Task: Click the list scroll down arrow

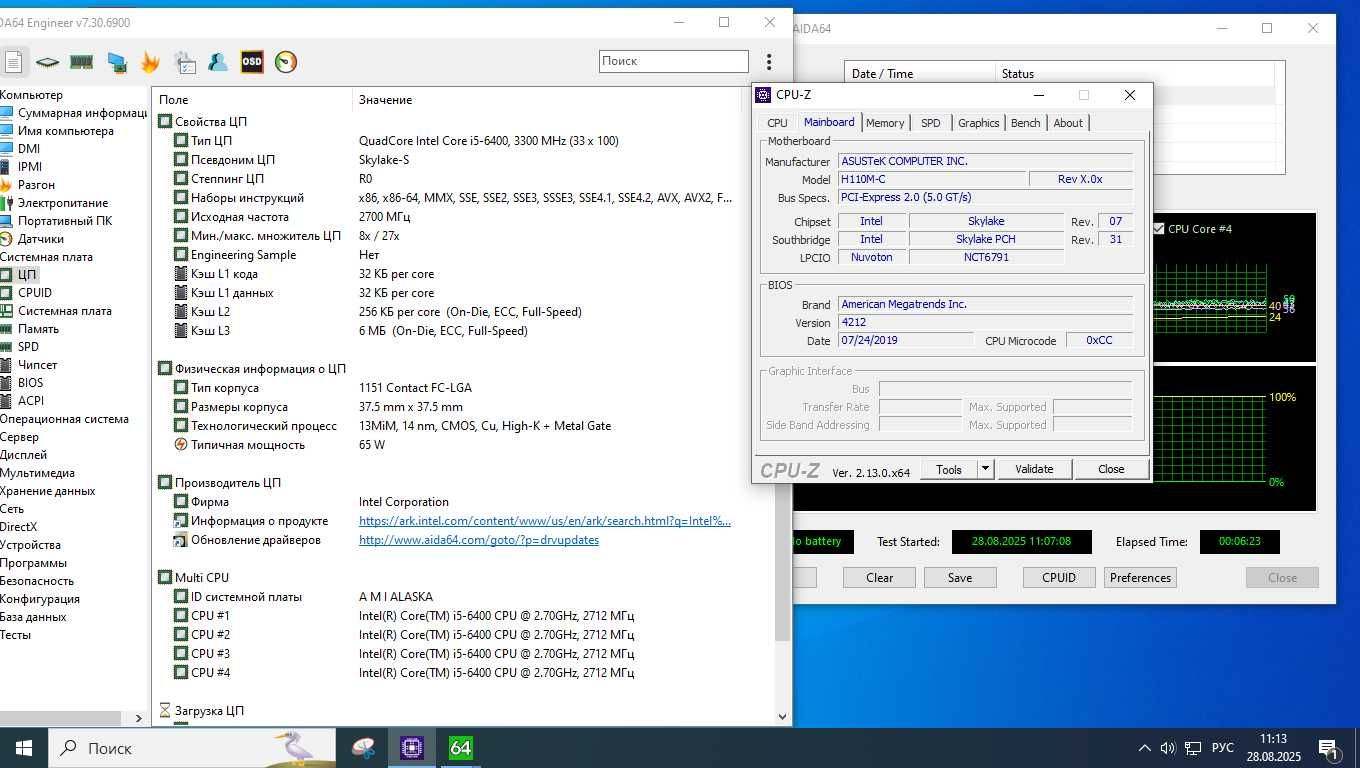Action: click(783, 716)
